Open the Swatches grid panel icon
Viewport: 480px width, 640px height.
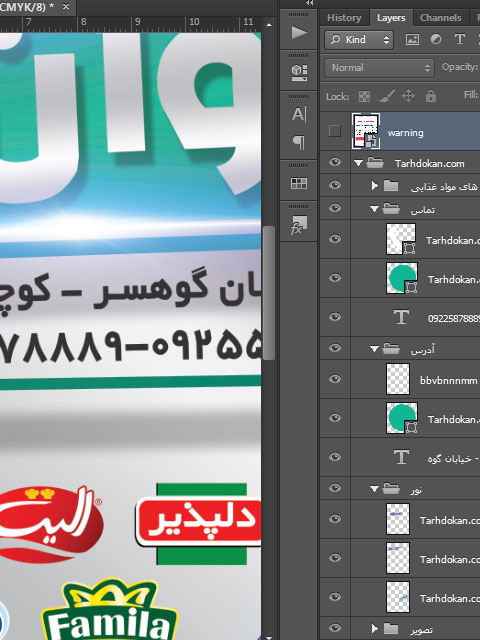tap(299, 184)
